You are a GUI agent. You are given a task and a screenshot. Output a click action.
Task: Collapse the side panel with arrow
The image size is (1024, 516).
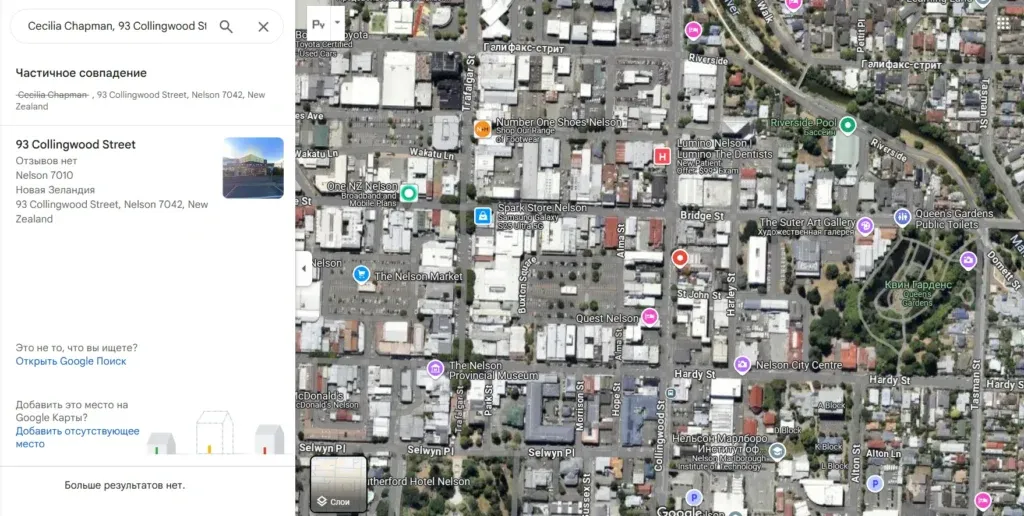click(x=304, y=268)
